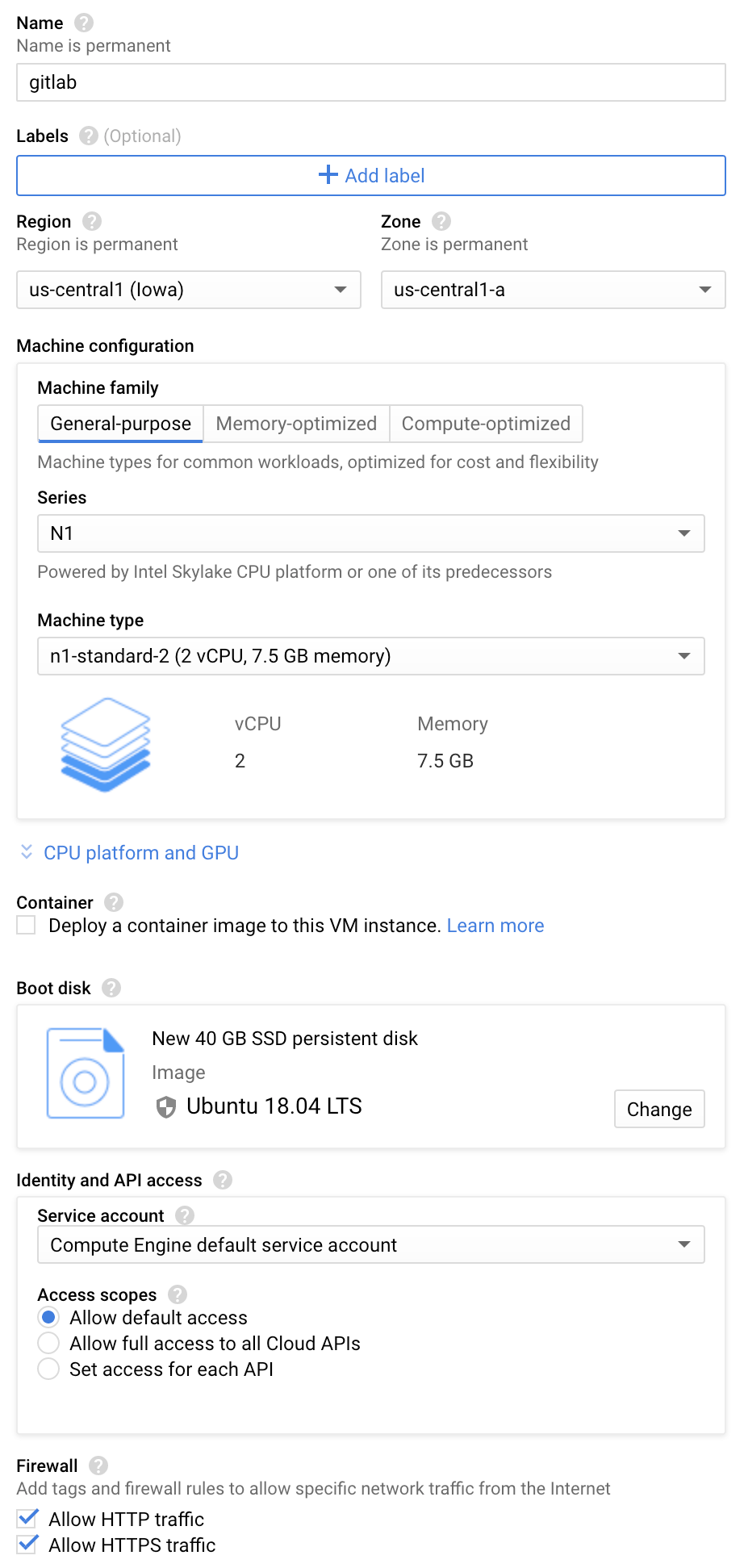Open the Name help tooltip icon
The width and height of the screenshot is (744, 1568).
pyautogui.click(x=82, y=23)
